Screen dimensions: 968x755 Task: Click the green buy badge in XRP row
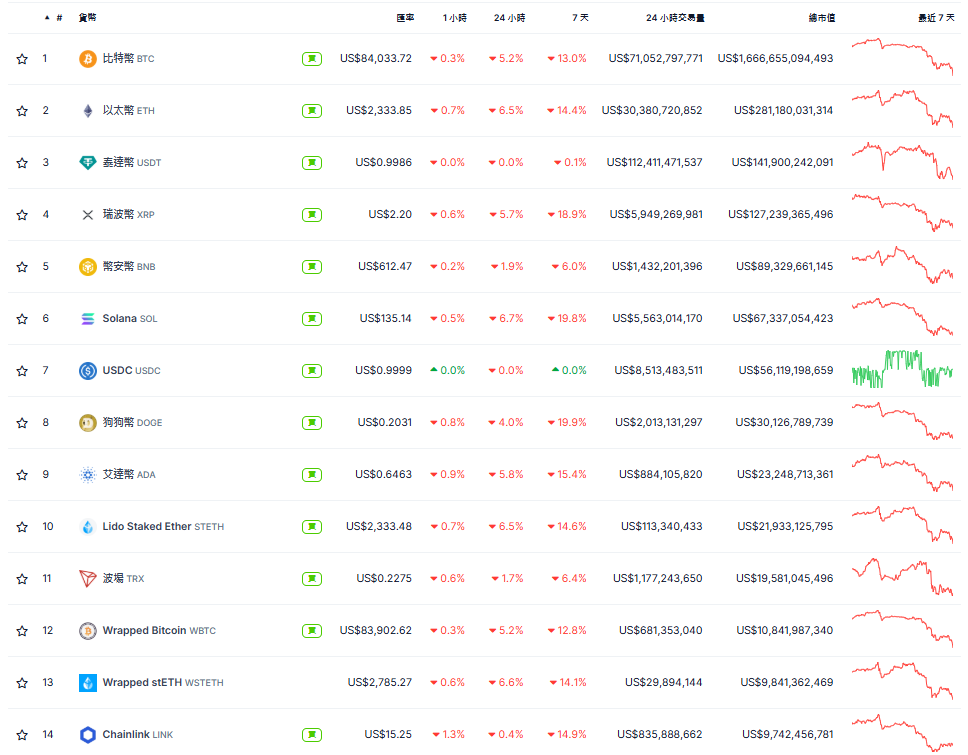(x=312, y=215)
